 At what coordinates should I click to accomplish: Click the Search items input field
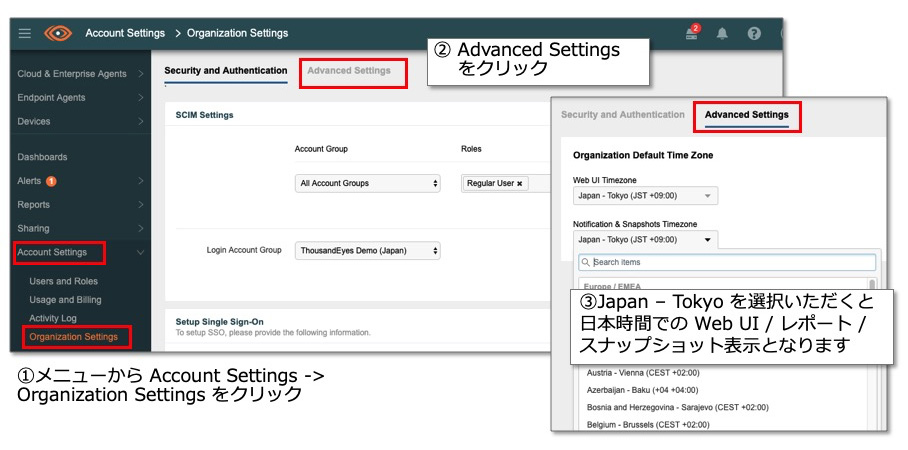(730, 263)
